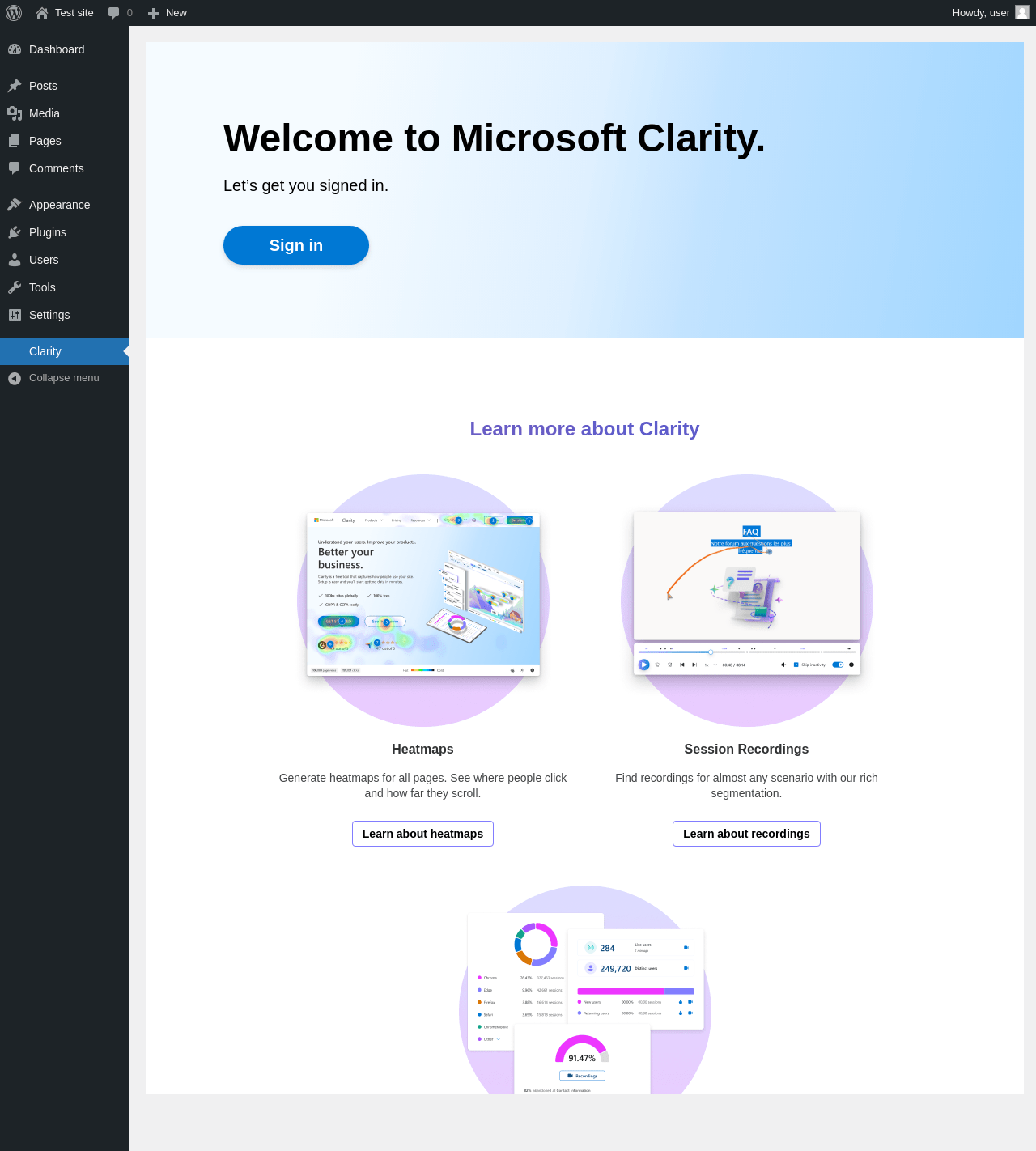Click the 91.47% gauge value

pyautogui.click(x=582, y=1058)
